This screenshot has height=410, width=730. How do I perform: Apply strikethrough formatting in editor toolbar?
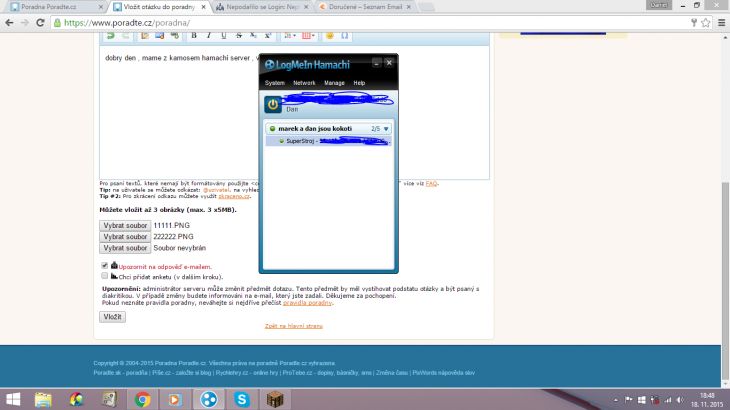point(238,36)
